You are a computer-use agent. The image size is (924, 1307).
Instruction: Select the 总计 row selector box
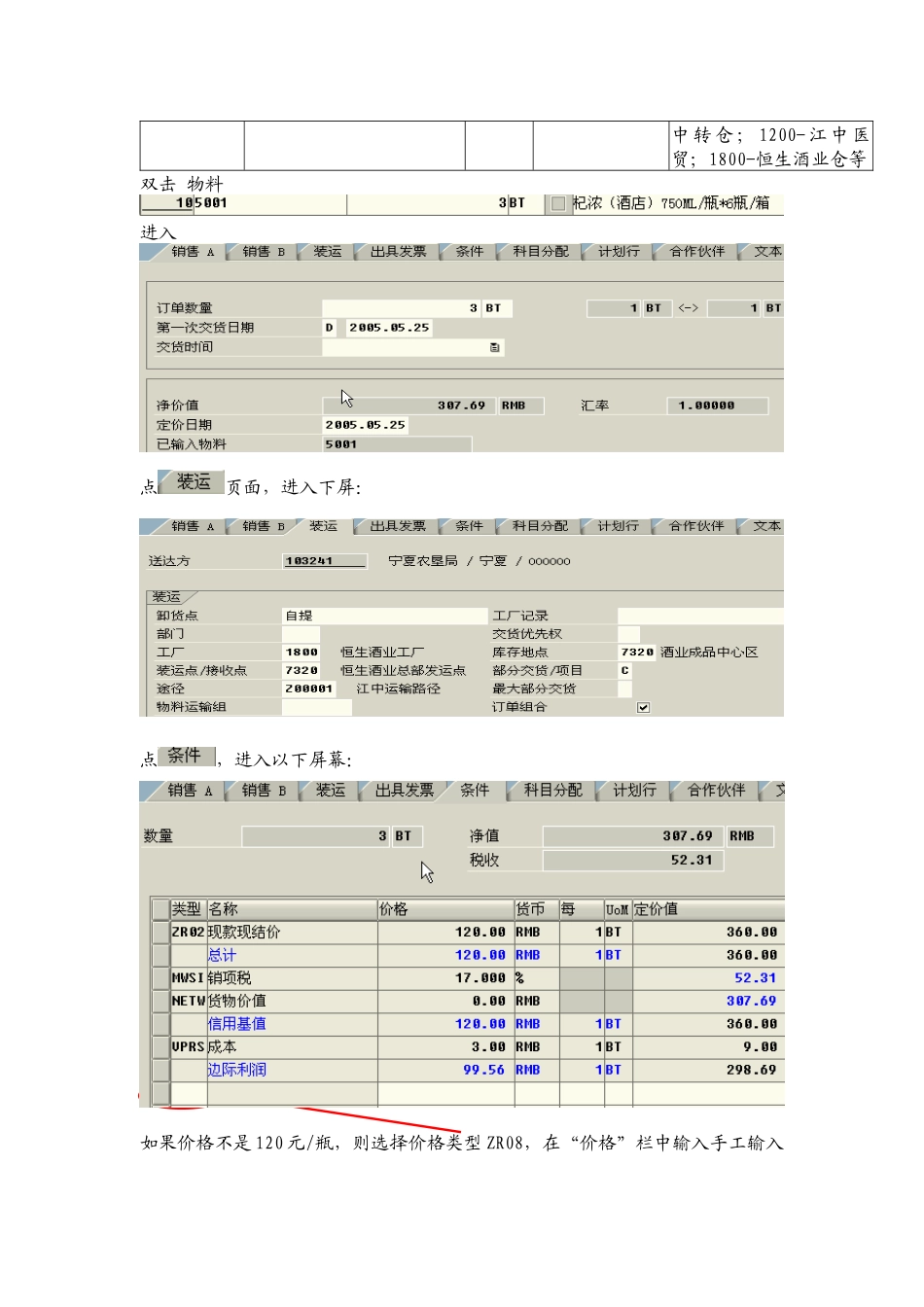[x=161, y=955]
